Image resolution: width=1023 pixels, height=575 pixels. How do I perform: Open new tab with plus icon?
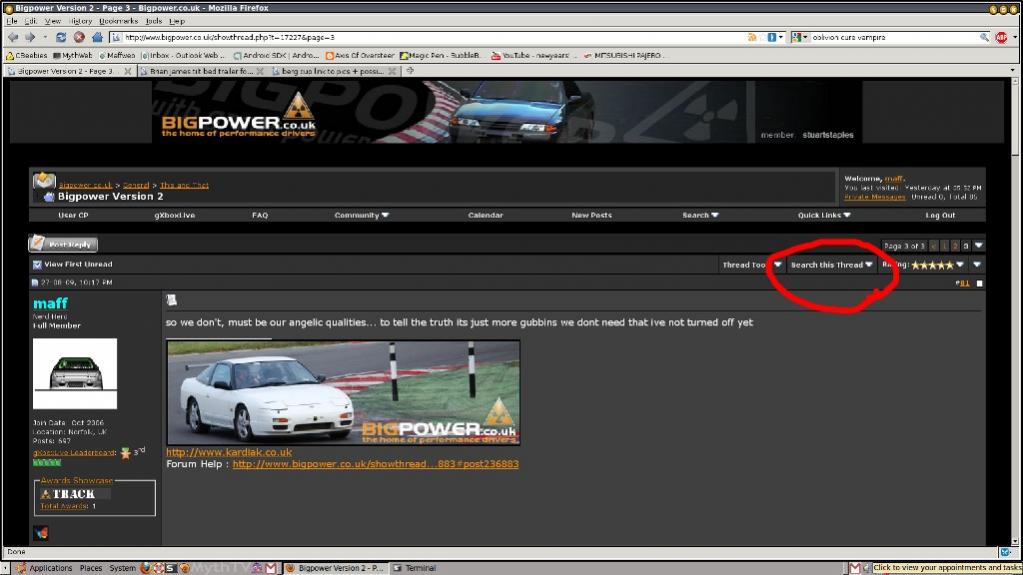coord(410,71)
